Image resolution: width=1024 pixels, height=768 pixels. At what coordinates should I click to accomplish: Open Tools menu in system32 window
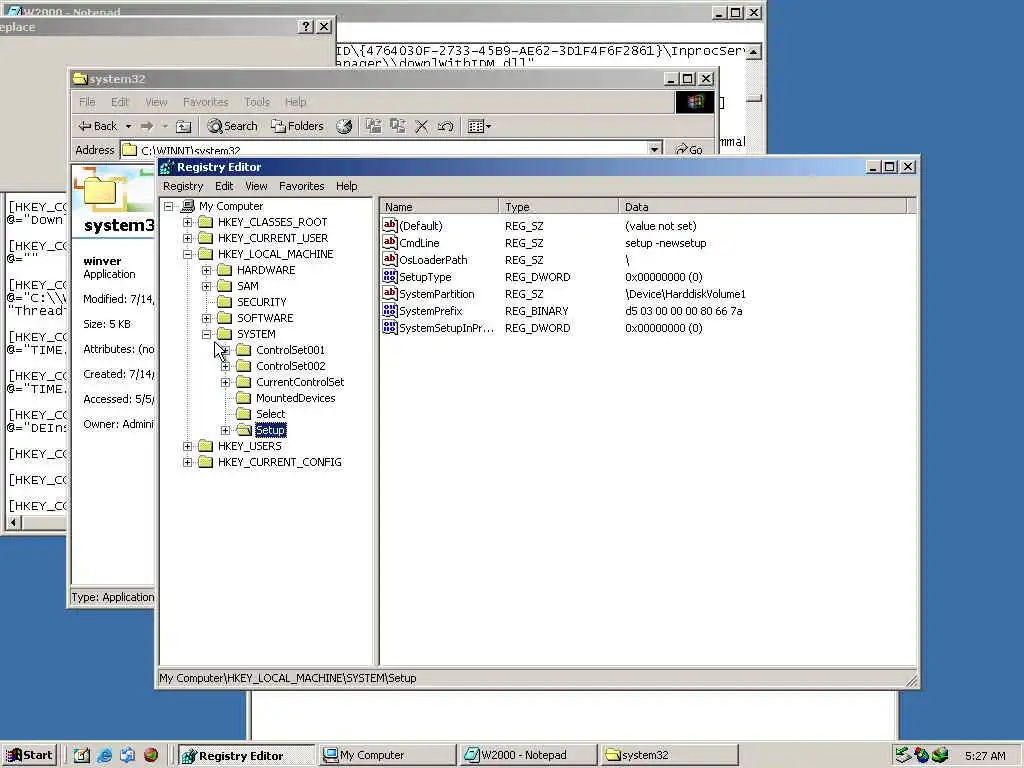[257, 102]
